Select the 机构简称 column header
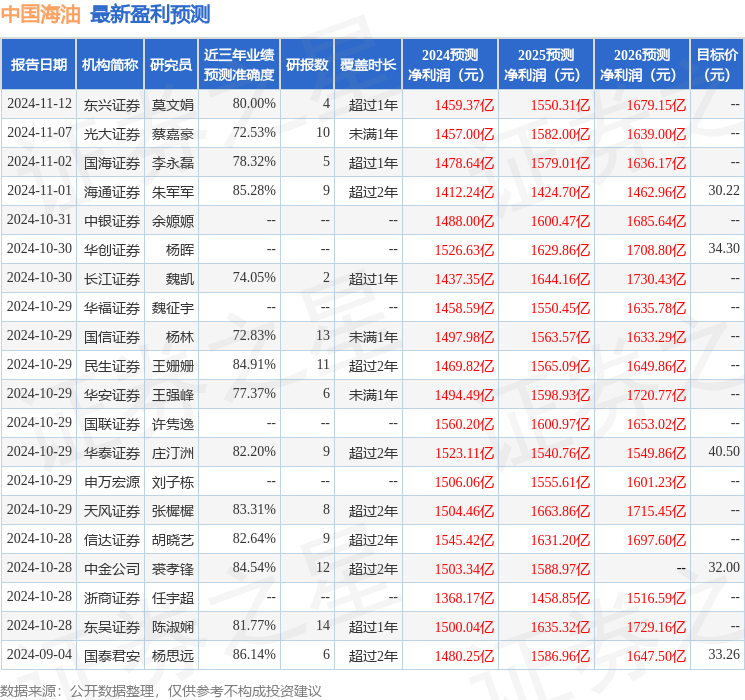Image resolution: width=745 pixels, height=700 pixels. tap(110, 65)
